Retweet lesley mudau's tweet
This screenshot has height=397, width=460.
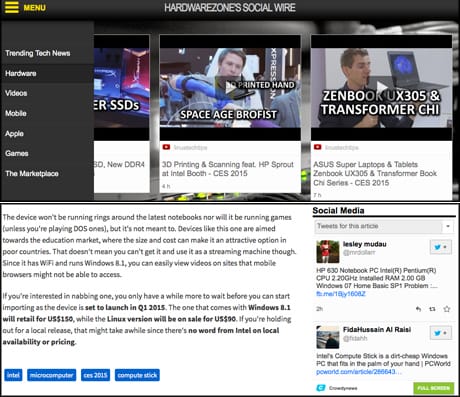click(x=432, y=309)
